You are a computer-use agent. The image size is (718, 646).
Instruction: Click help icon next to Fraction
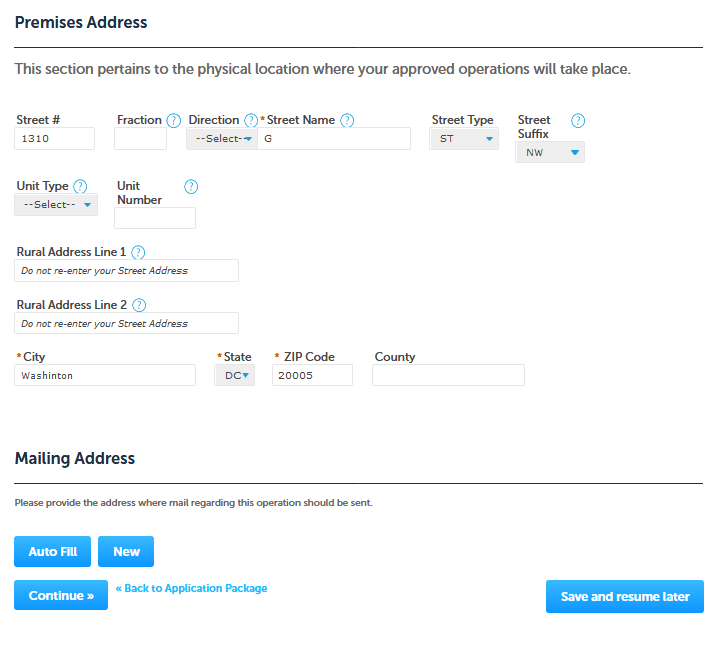(173, 120)
